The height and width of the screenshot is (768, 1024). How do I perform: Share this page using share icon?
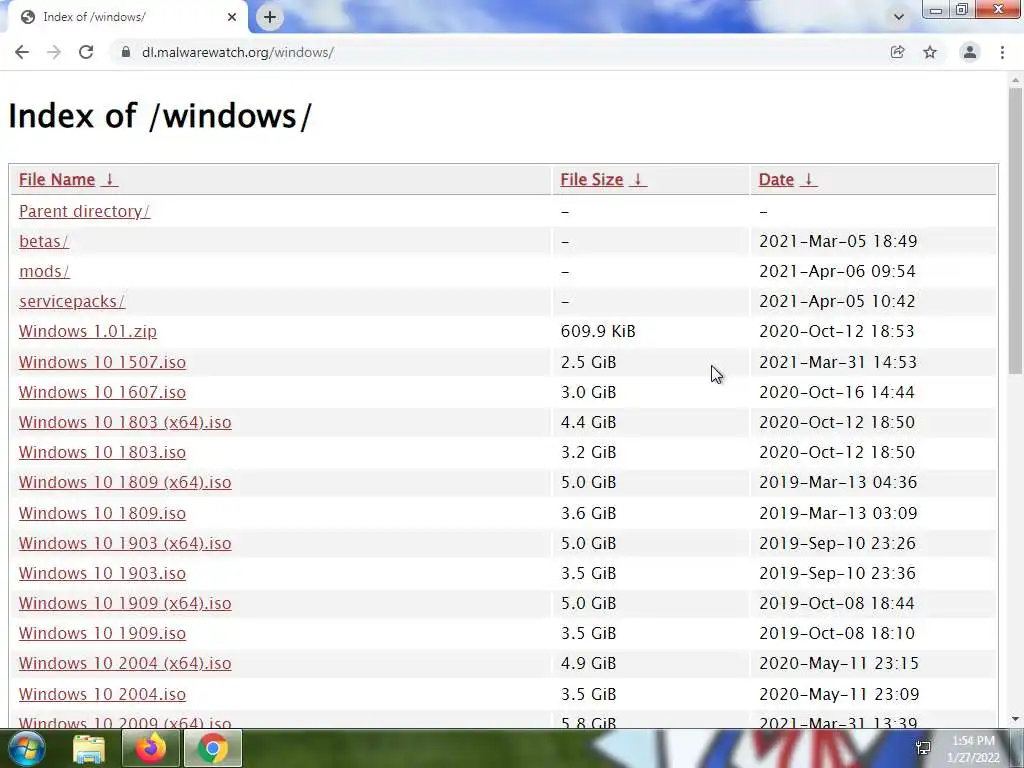[897, 52]
